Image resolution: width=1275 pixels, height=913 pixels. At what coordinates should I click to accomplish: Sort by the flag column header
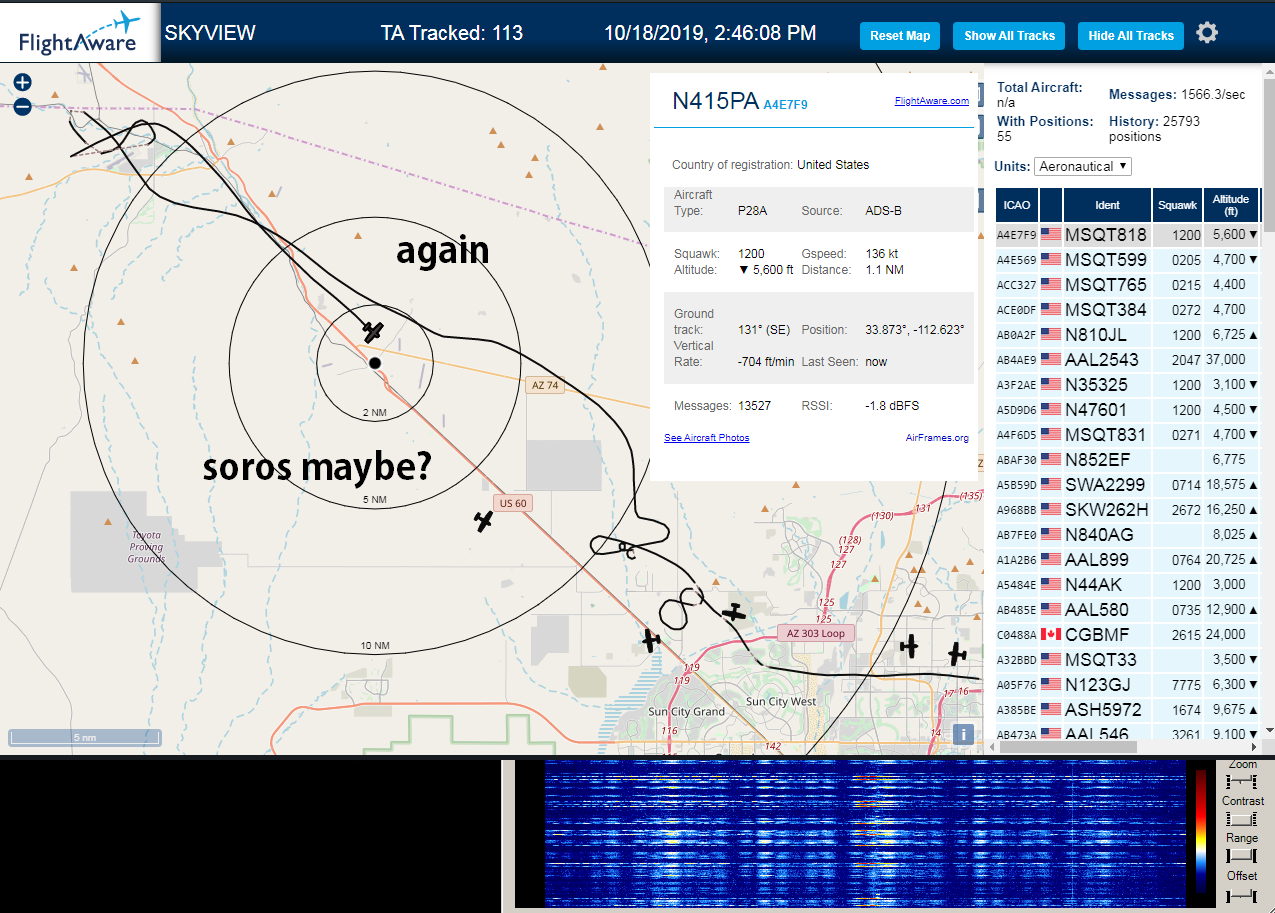point(1051,205)
